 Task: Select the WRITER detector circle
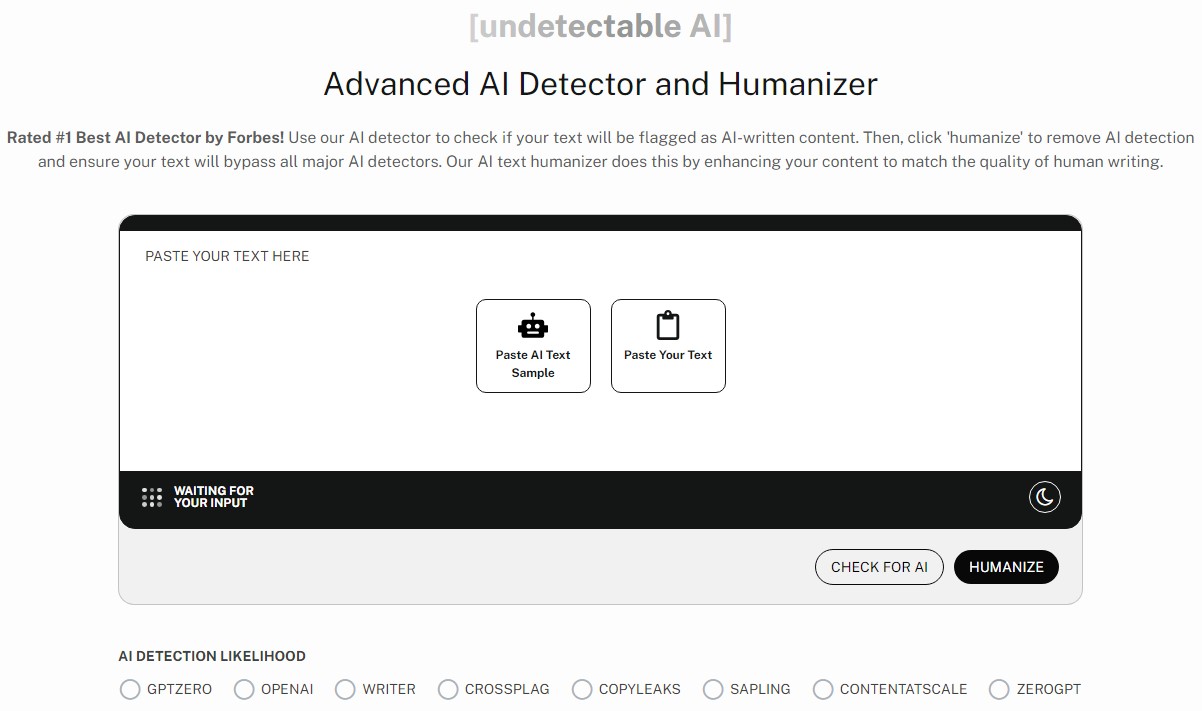345,689
